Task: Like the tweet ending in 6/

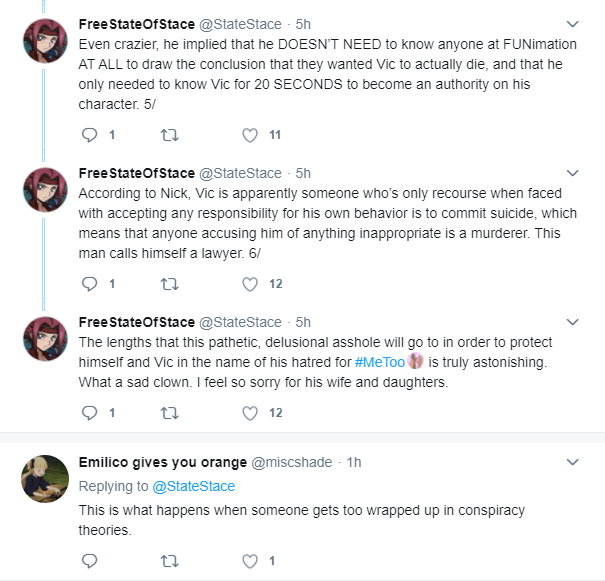Action: 250,284
